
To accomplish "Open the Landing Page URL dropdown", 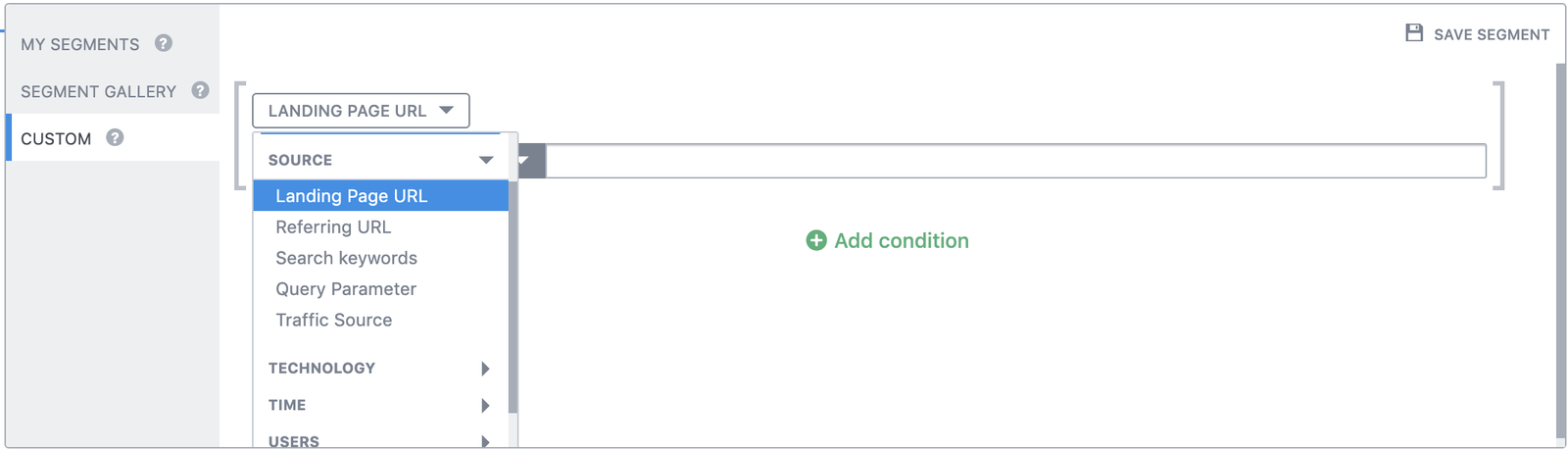I will tap(361, 111).
